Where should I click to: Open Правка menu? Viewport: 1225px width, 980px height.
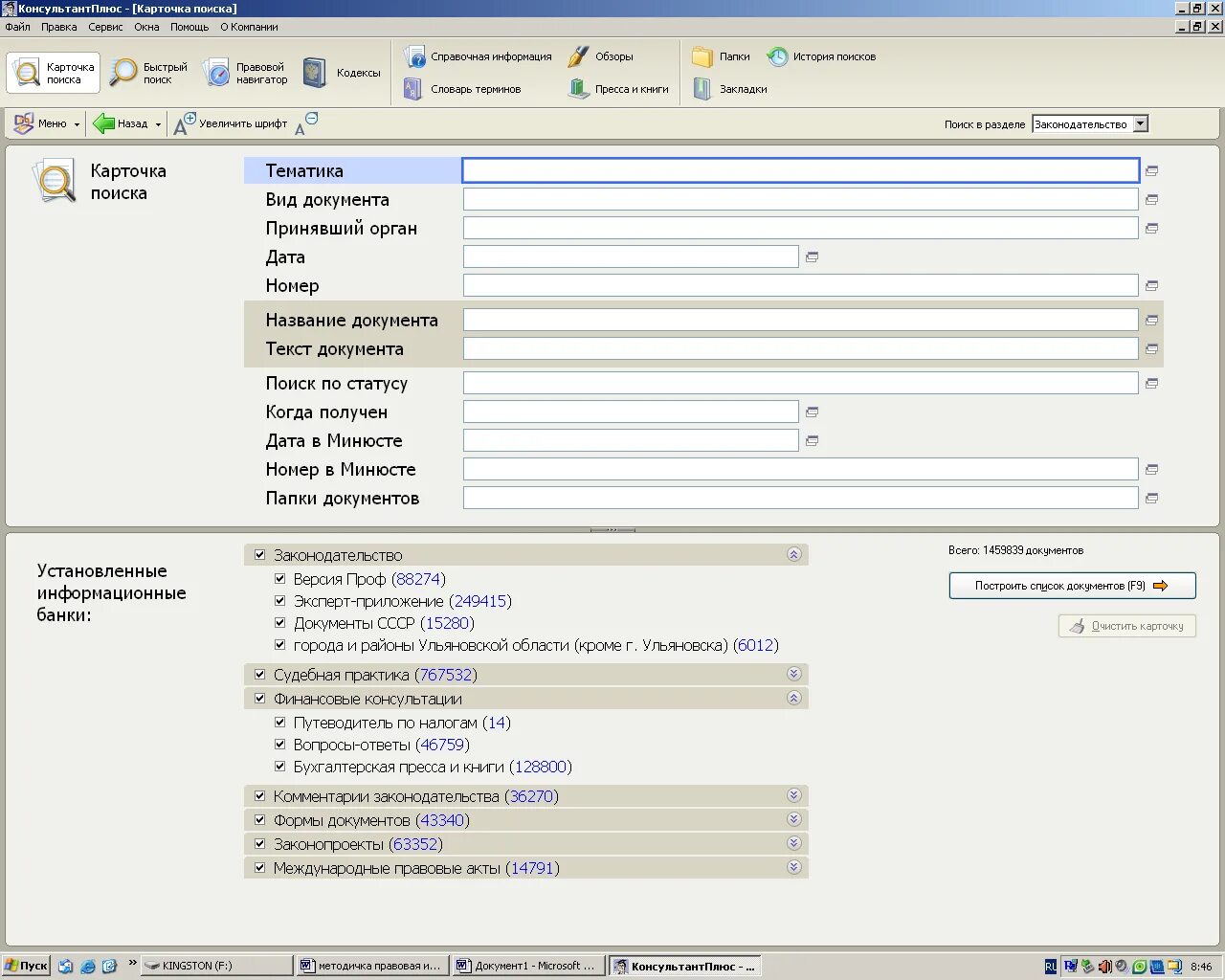pos(58,27)
